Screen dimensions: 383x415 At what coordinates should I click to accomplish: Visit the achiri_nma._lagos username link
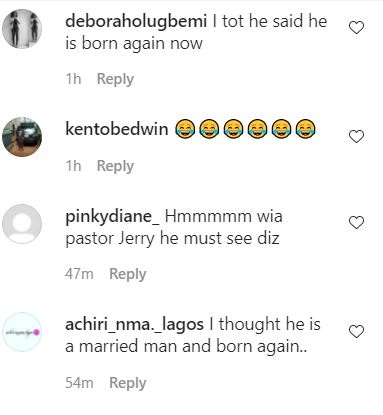click(x=134, y=325)
